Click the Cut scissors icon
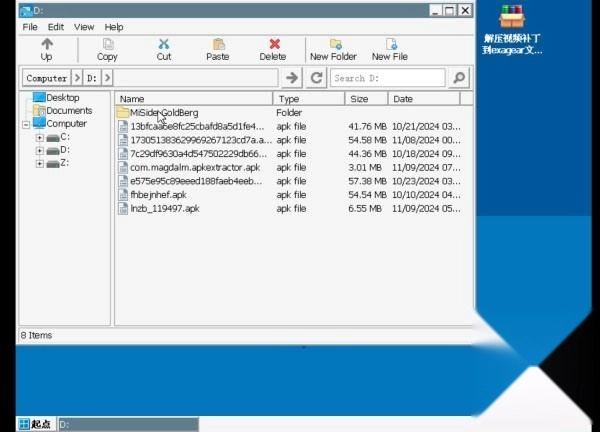The height and width of the screenshot is (432, 600). pos(164,45)
